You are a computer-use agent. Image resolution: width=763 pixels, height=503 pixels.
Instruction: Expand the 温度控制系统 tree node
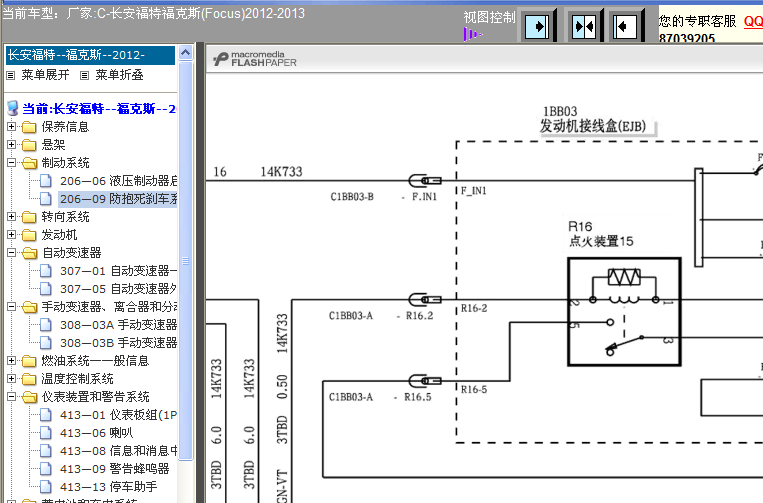point(12,378)
